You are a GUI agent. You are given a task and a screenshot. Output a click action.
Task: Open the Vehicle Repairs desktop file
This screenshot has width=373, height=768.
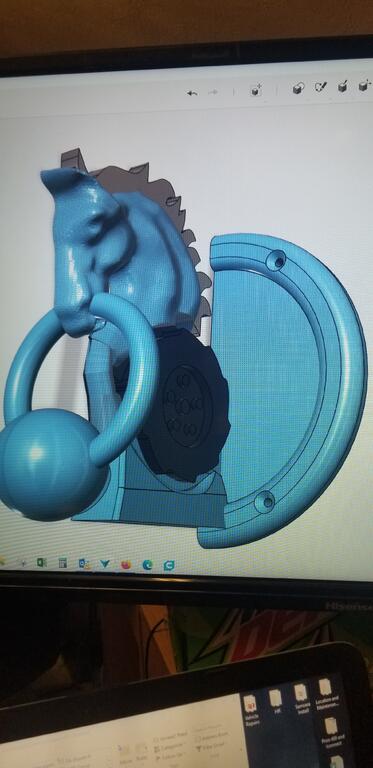252,711
